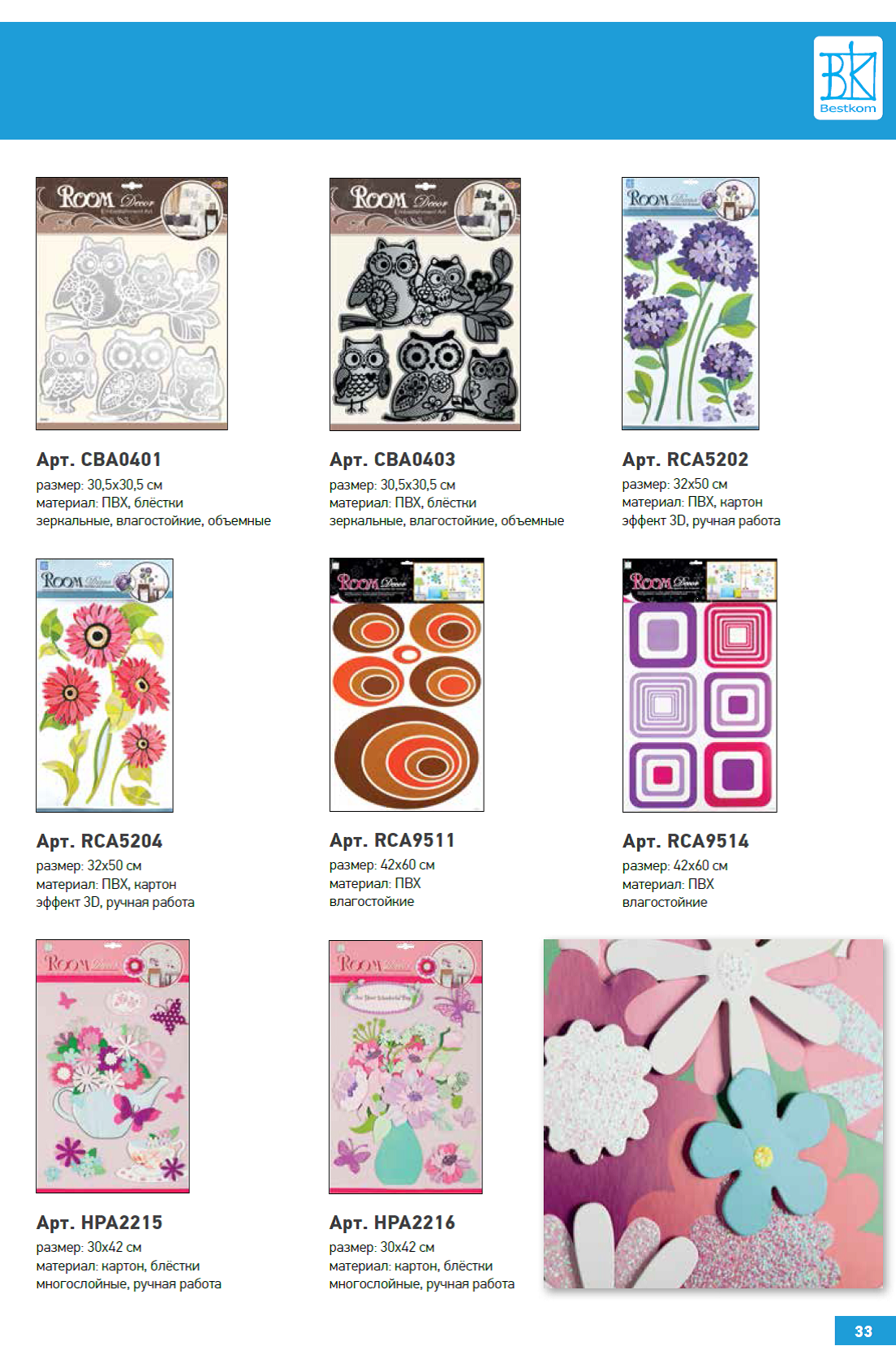Select the white owls sticker thumbnail CBA0401
The width and height of the screenshot is (896, 1346).
click(131, 304)
